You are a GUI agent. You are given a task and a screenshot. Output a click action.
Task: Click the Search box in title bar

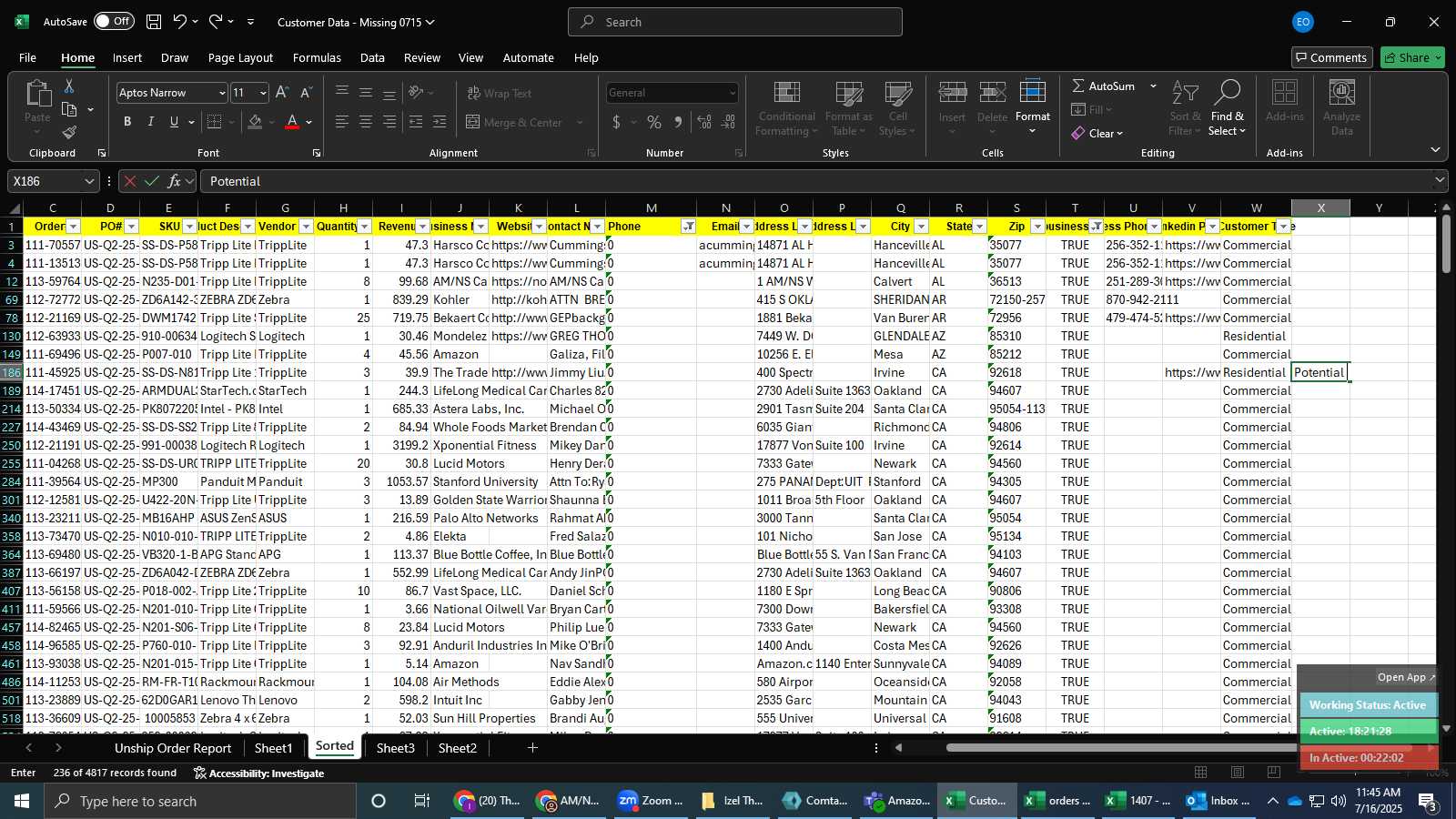tap(735, 22)
